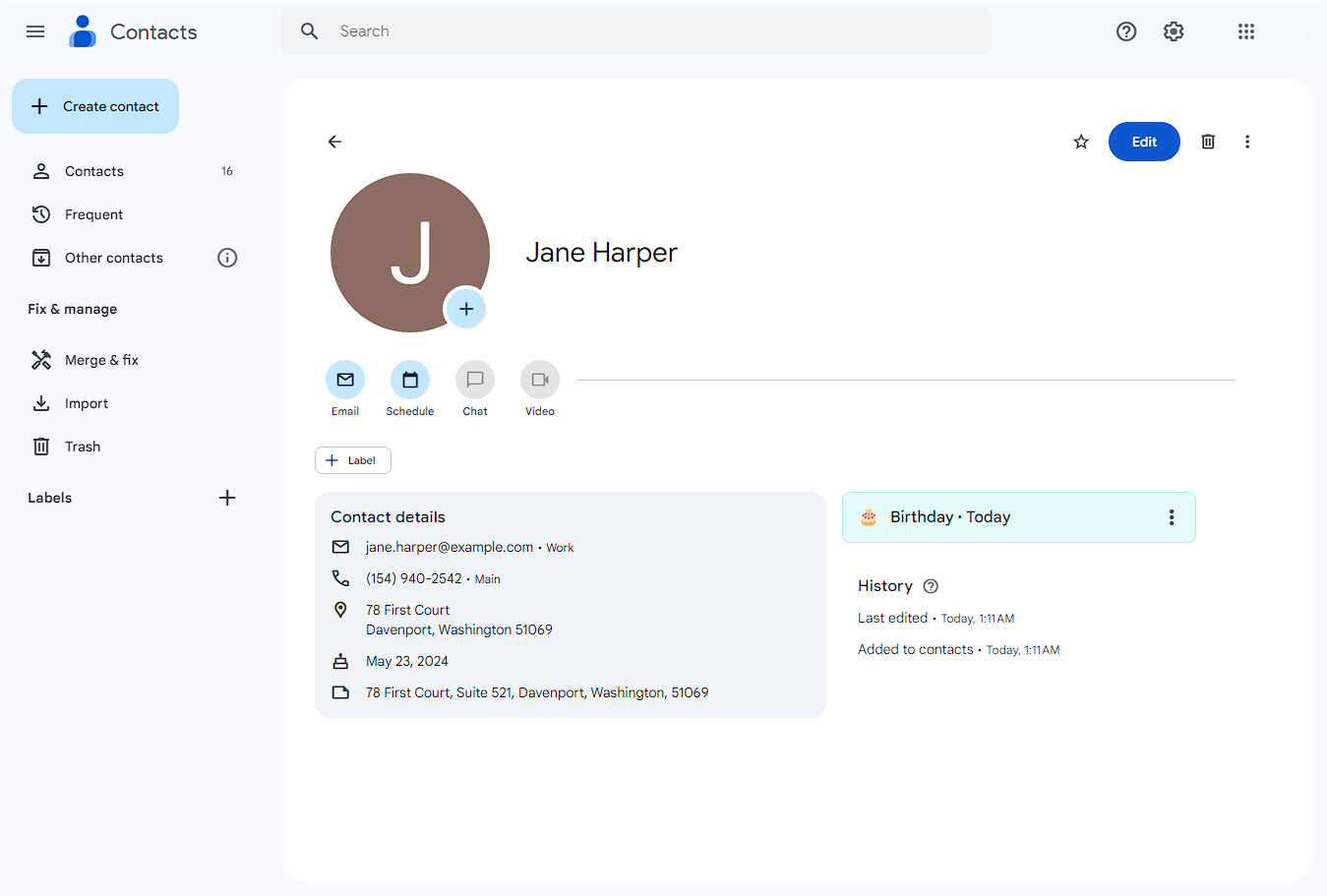The height and width of the screenshot is (896, 1327).
Task: Open the Contacts list in sidebar
Action: [130, 171]
